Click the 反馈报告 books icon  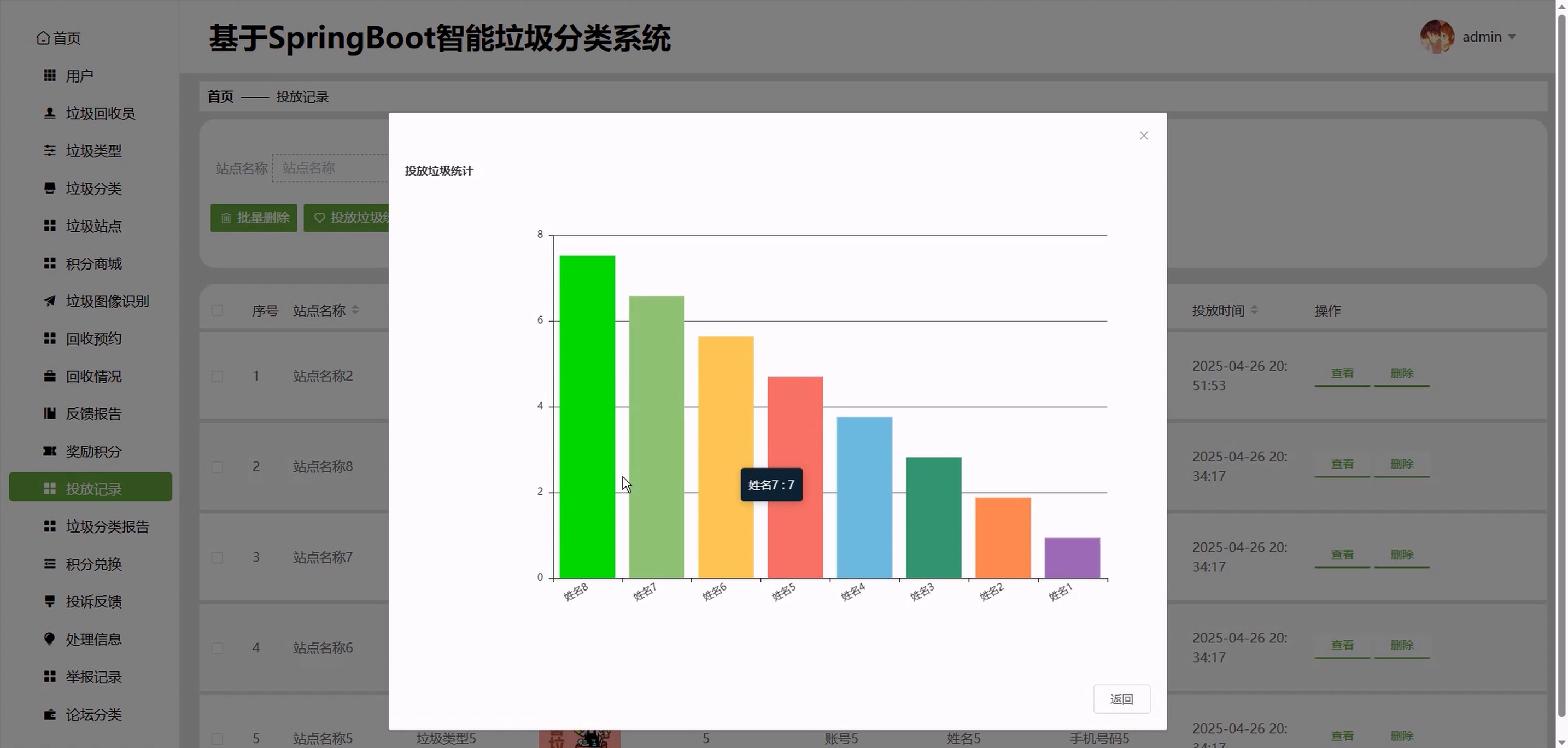click(x=50, y=414)
